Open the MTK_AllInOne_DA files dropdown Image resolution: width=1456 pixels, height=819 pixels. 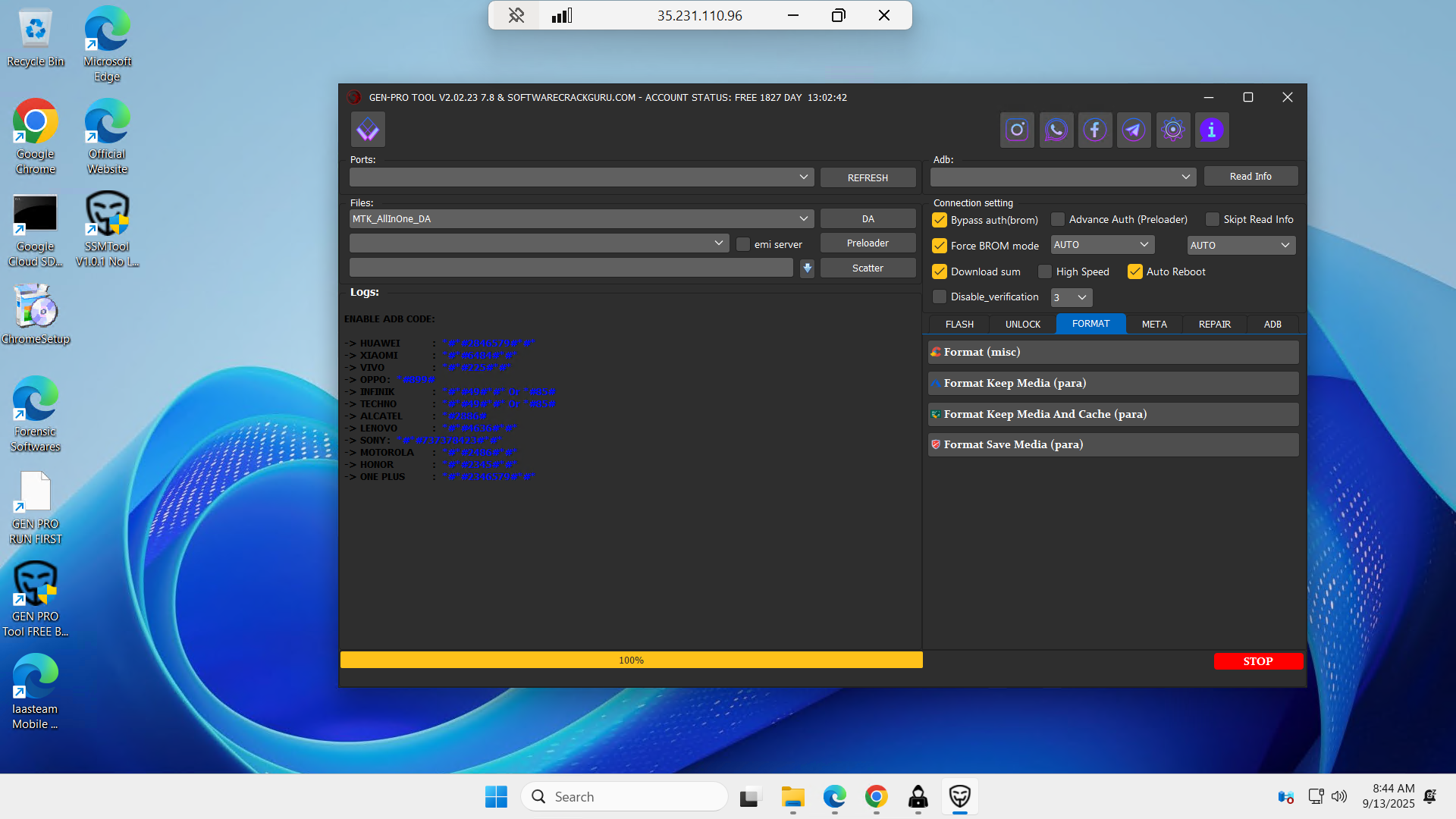[803, 219]
